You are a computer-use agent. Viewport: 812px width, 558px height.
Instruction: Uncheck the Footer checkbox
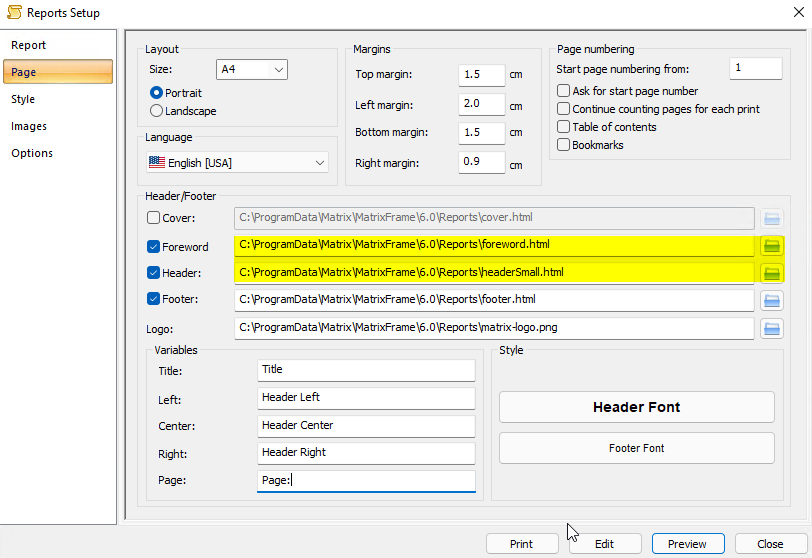(153, 299)
